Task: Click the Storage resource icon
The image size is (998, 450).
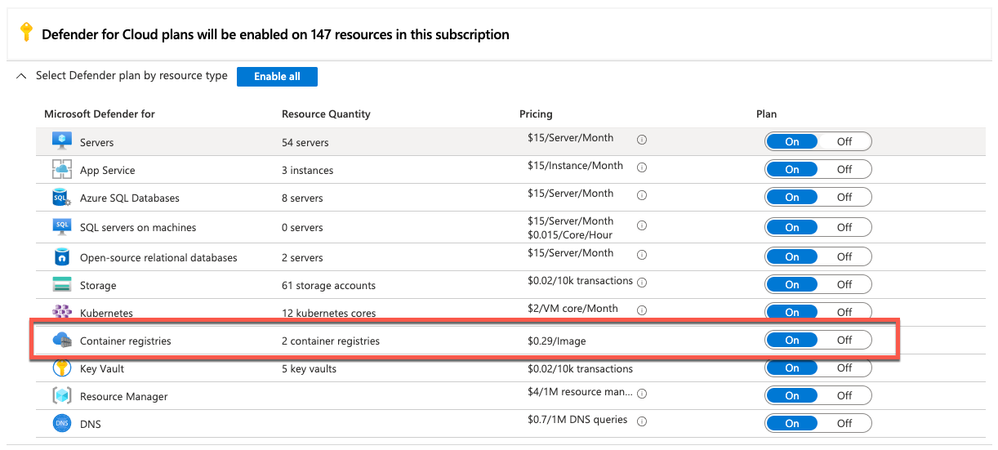Action: (61, 285)
